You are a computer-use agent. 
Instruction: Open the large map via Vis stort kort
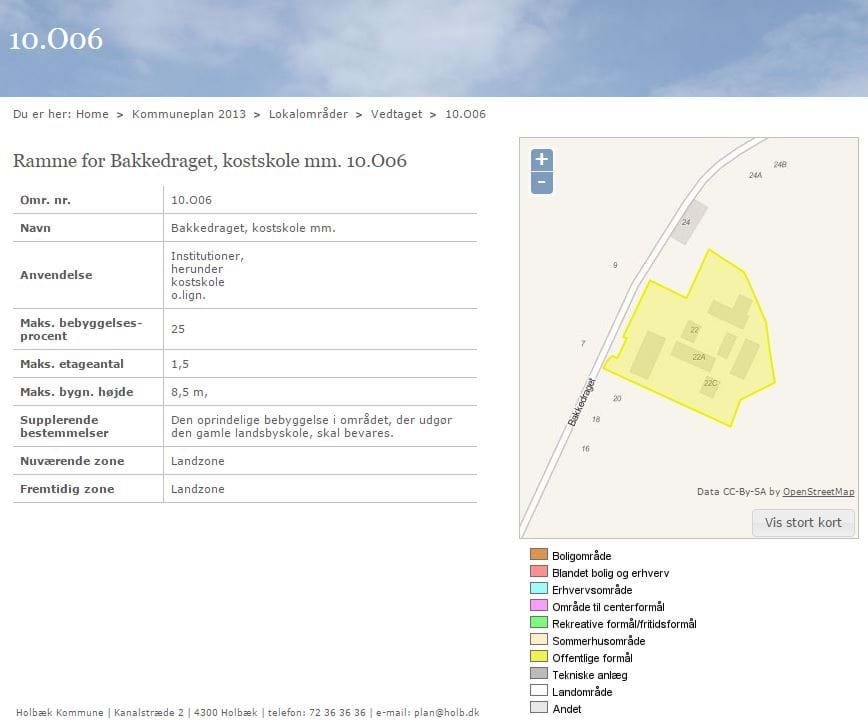803,523
